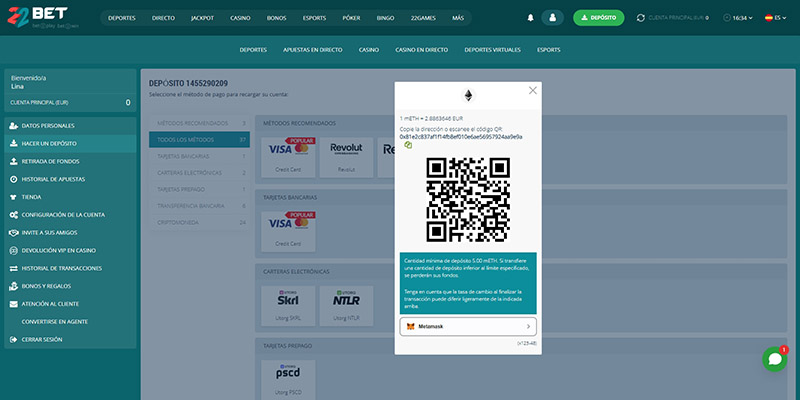
Task: Click the Historial de Transacciones icon
Action: coord(14,268)
